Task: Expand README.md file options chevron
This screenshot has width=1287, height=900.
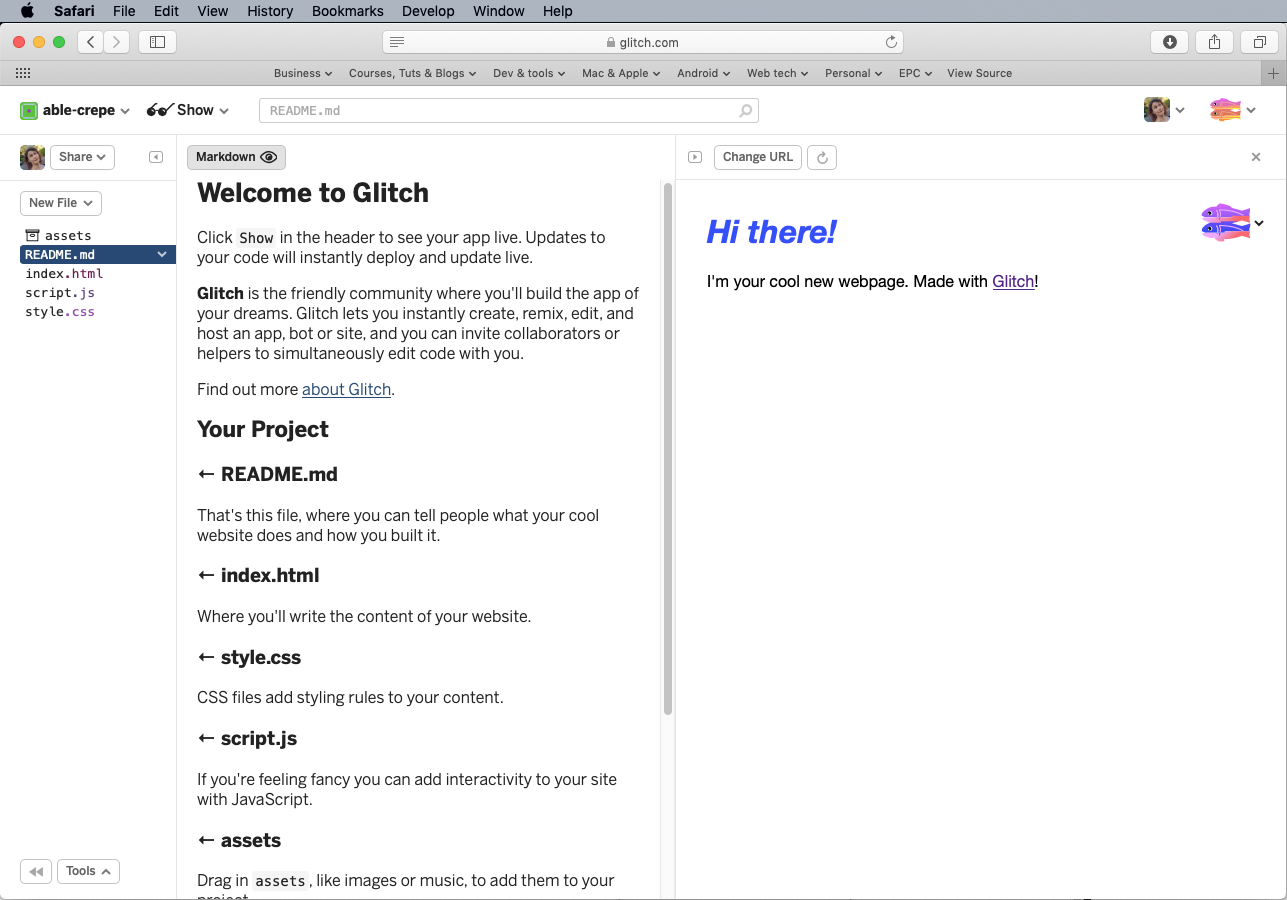Action: click(162, 255)
